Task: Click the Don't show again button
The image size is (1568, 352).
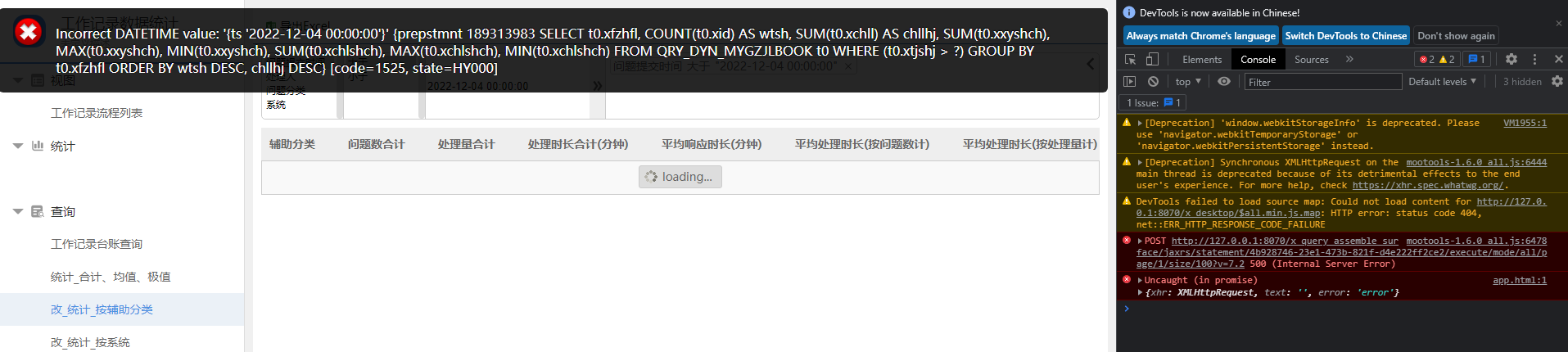Action: 1456,35
